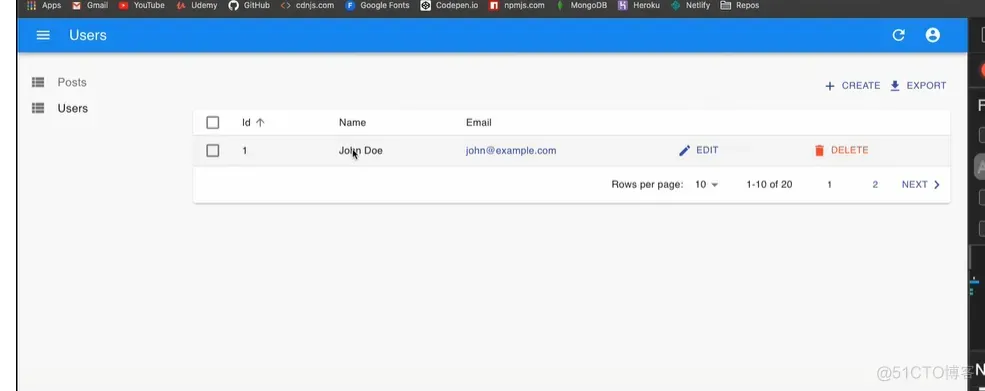Click the Users list icon in sidebar
This screenshot has width=985, height=391.
38,108
